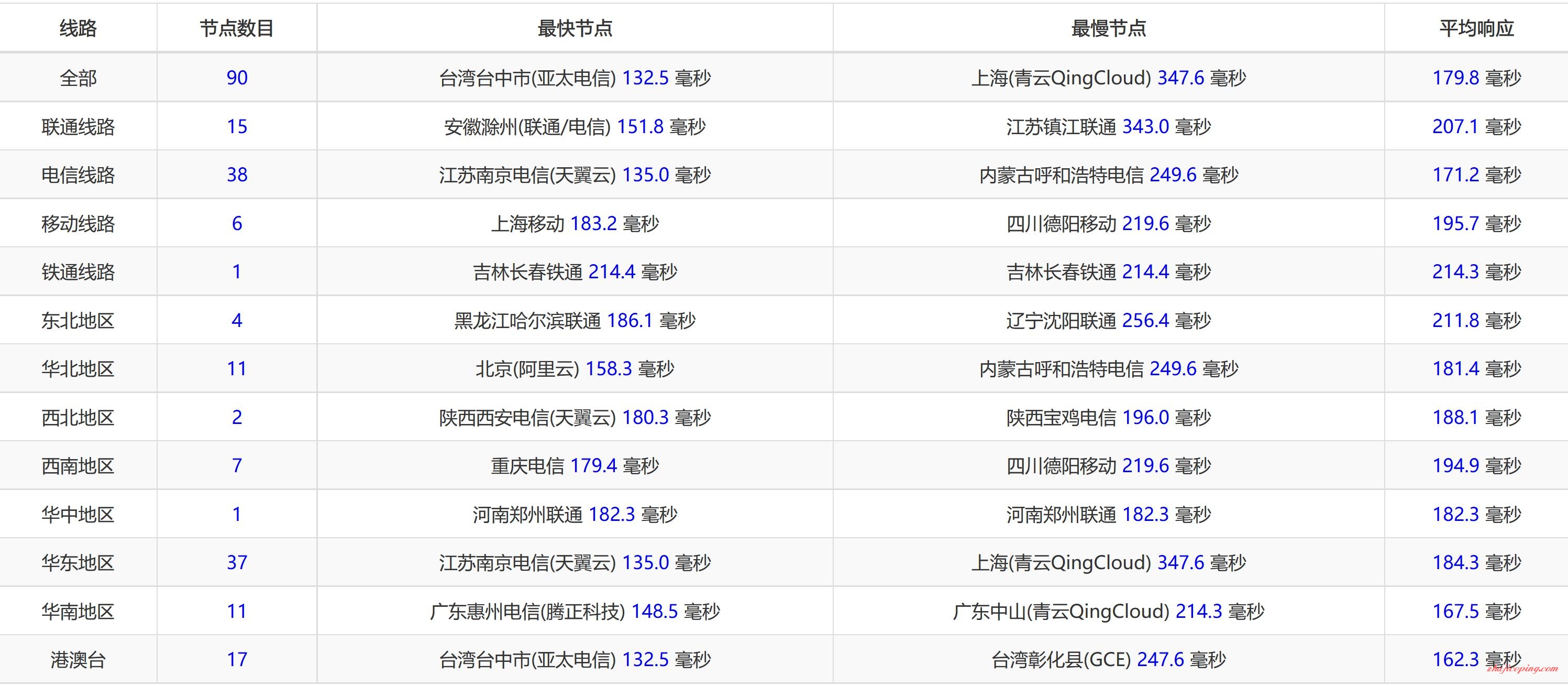
Task: Click node count 37 for 华东地区
Action: coord(237,562)
